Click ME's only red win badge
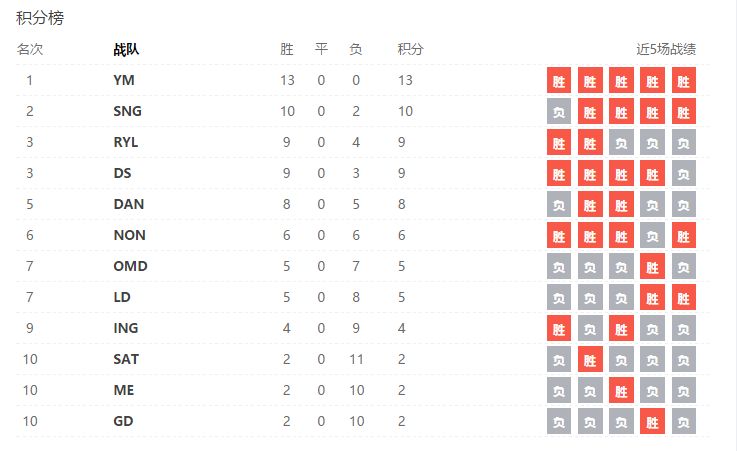737x451 pixels. click(621, 391)
